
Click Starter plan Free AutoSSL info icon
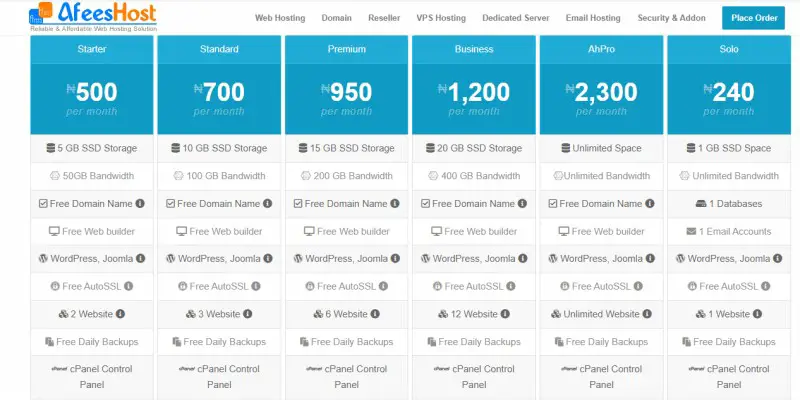[129, 286]
